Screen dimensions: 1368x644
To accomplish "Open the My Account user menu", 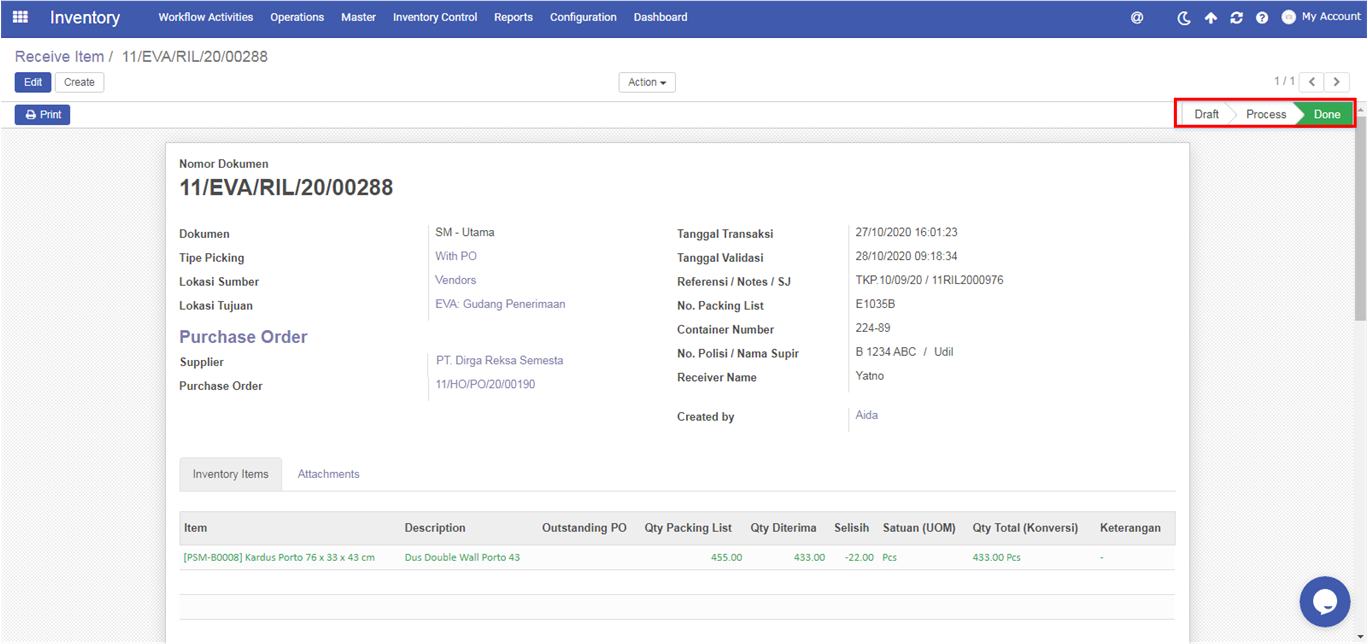I will coord(1321,17).
